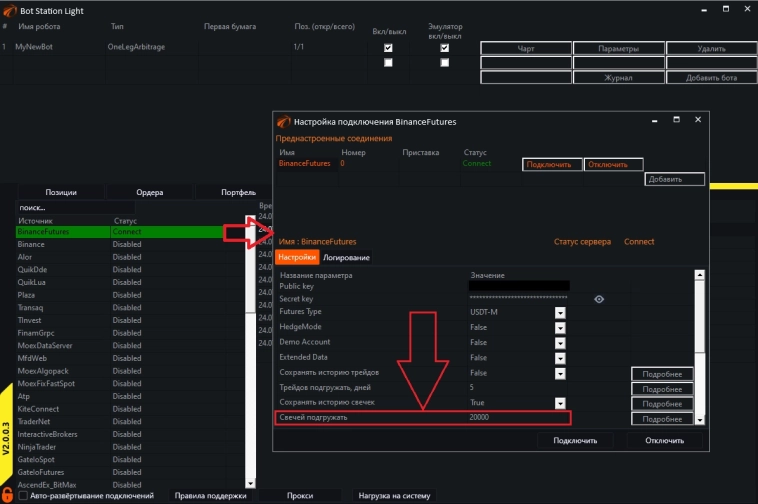Open HedgeMode dropdown
The width and height of the screenshot is (758, 504).
click(560, 328)
